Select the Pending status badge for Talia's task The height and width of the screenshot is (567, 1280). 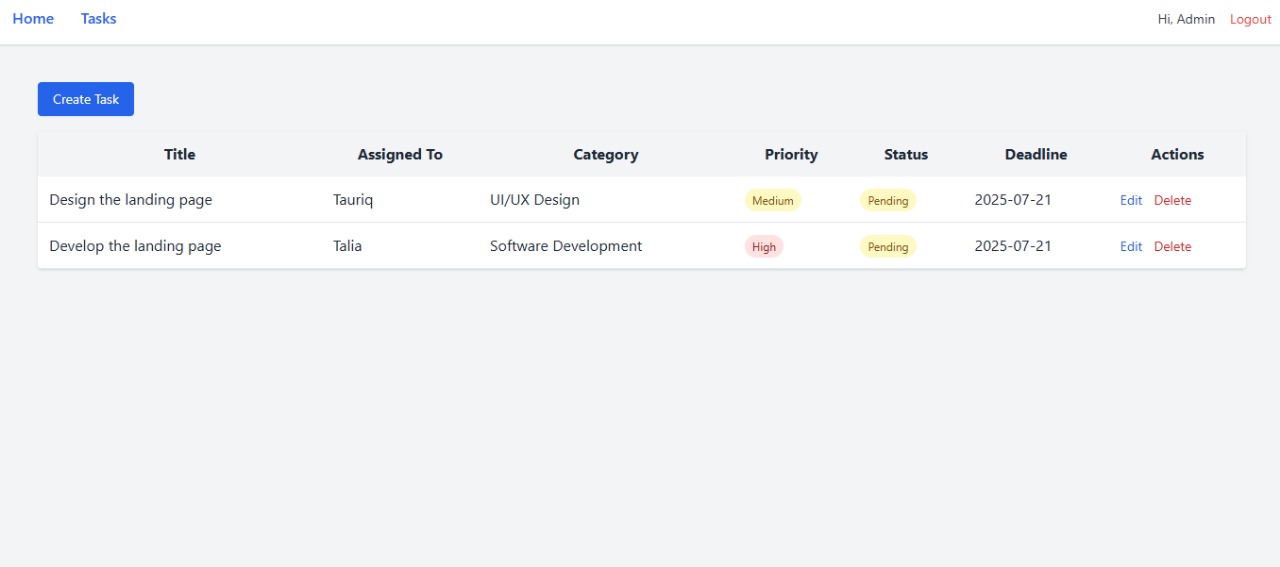pos(887,246)
